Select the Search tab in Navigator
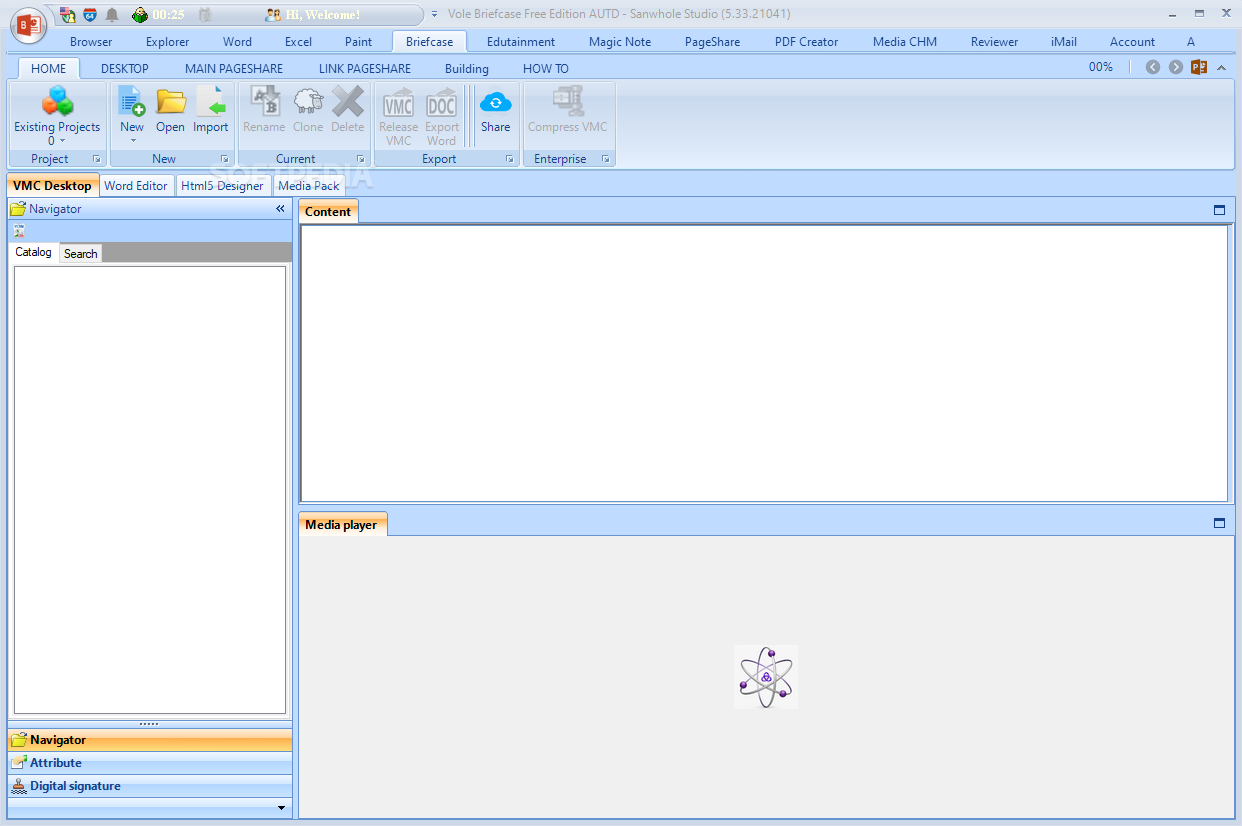The width and height of the screenshot is (1242, 826). tap(81, 254)
